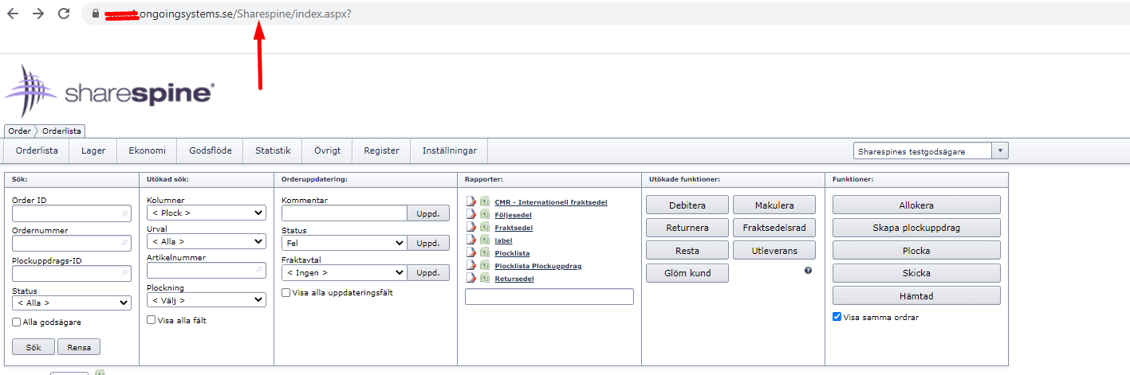Click the Sök button
This screenshot has height=375, width=1130.
[x=33, y=347]
